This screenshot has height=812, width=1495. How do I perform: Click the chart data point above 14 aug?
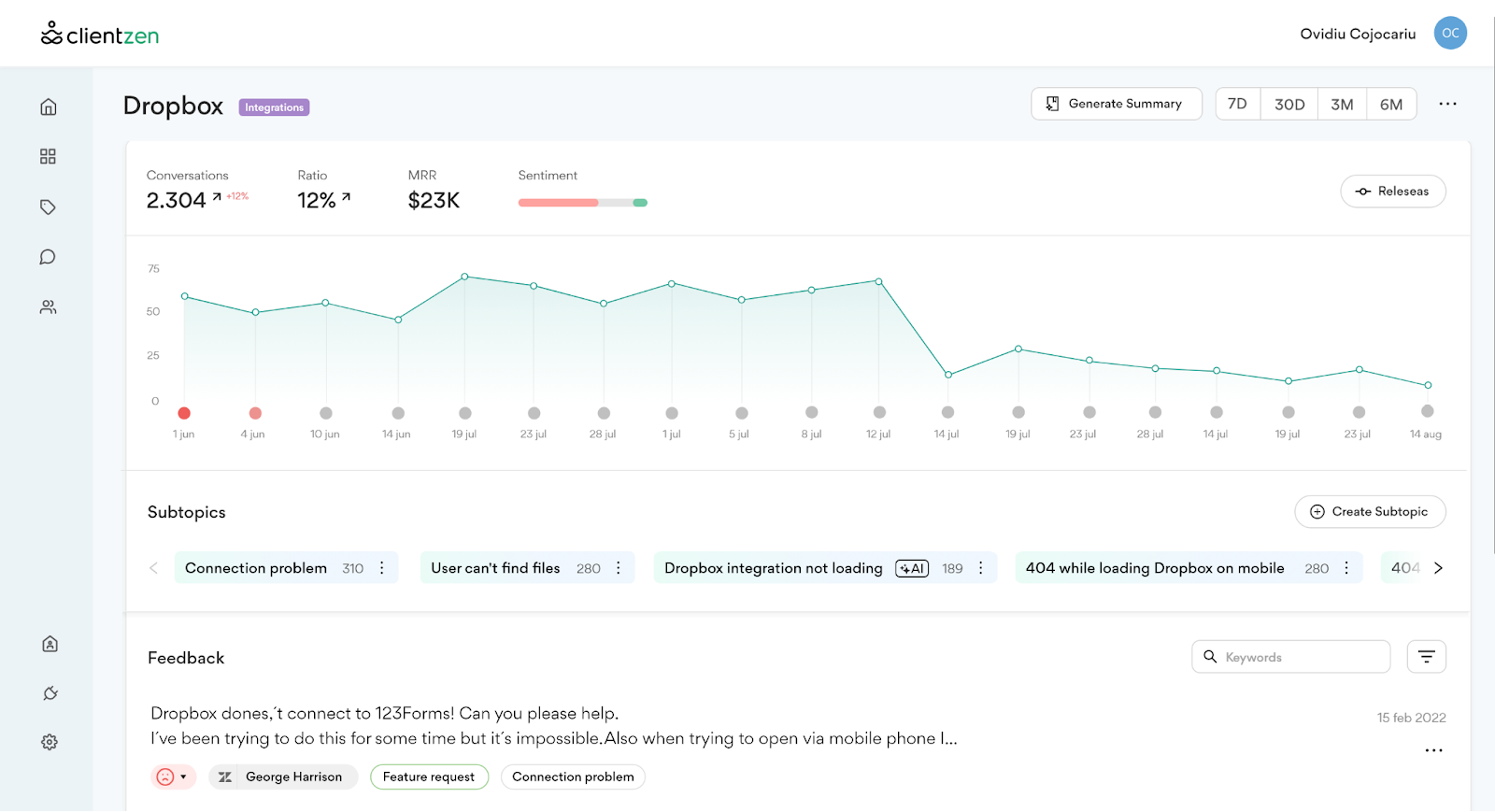tap(1428, 385)
